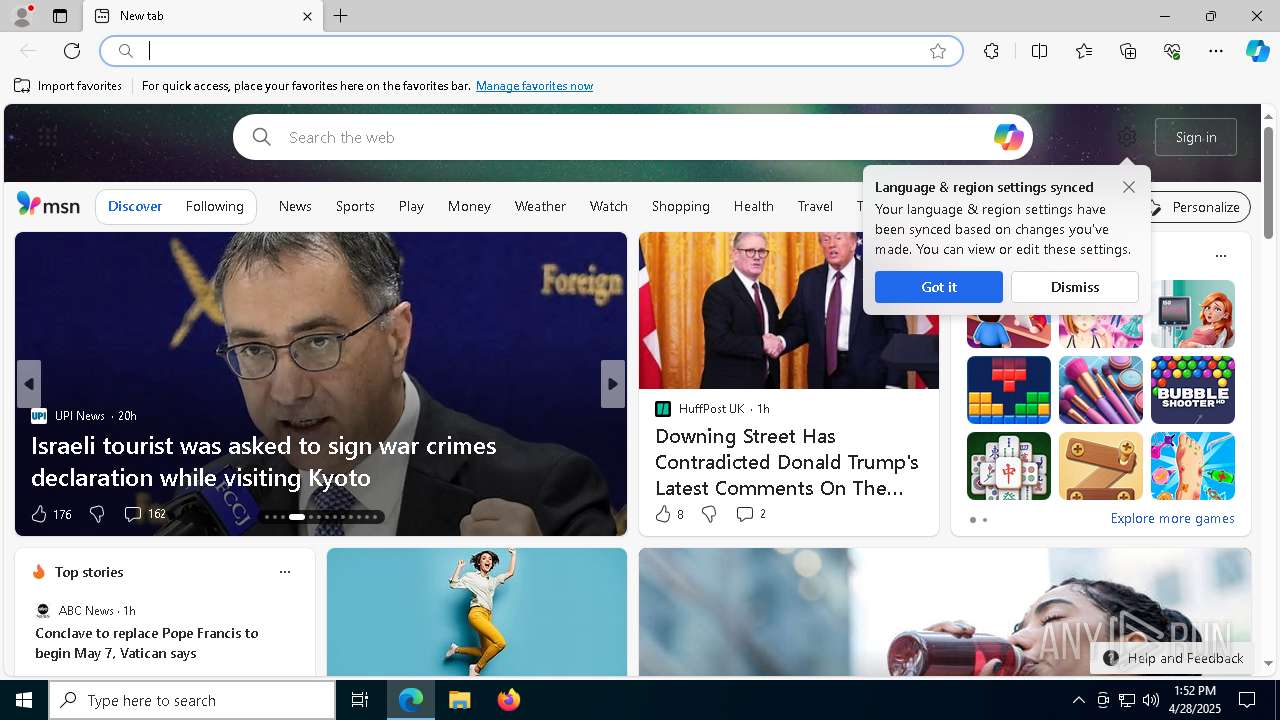This screenshot has width=1280, height=720.
Task: Open the makeup brushes game tile
Action: click(1101, 390)
